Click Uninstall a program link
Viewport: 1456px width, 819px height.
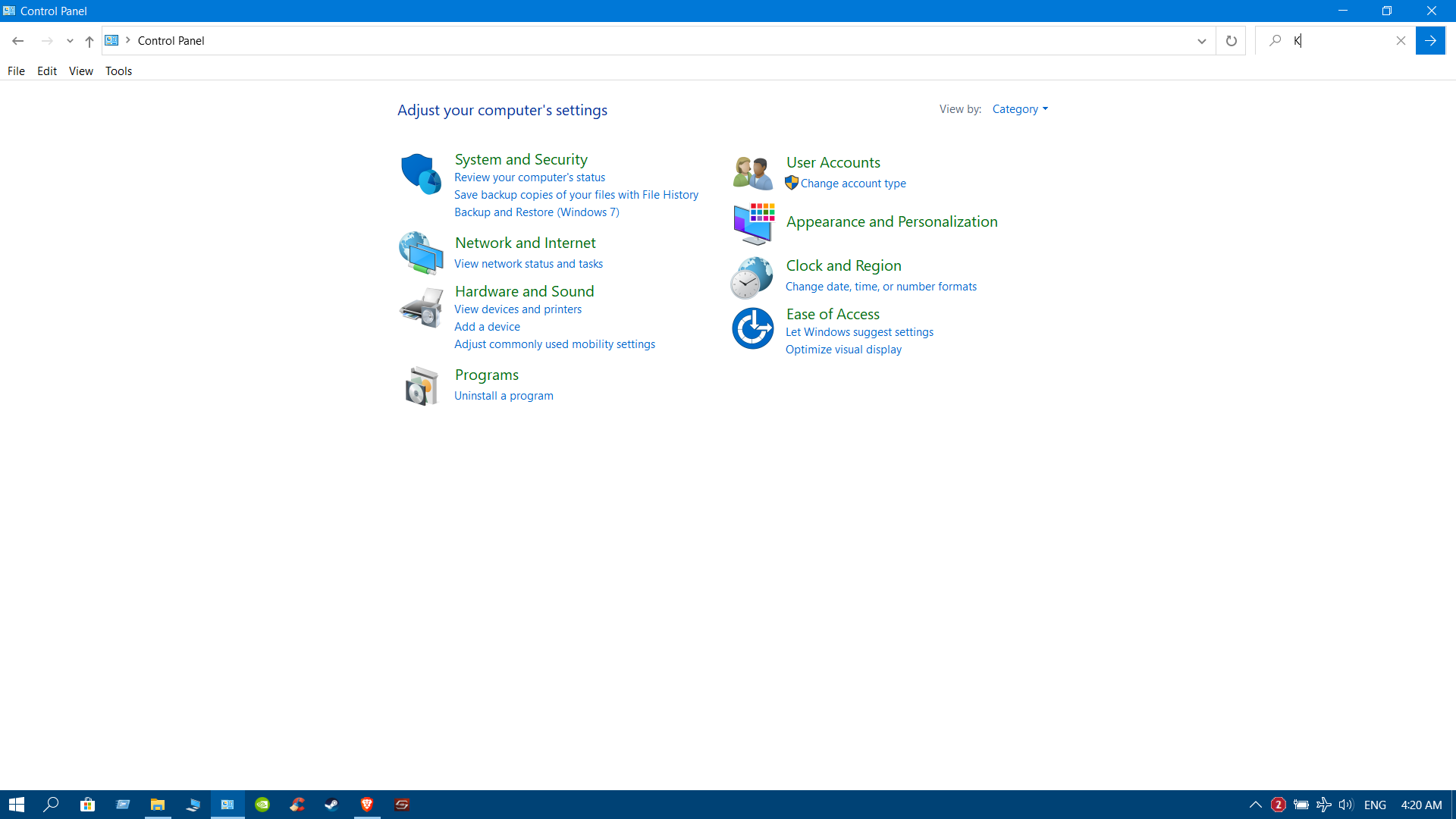coord(504,395)
